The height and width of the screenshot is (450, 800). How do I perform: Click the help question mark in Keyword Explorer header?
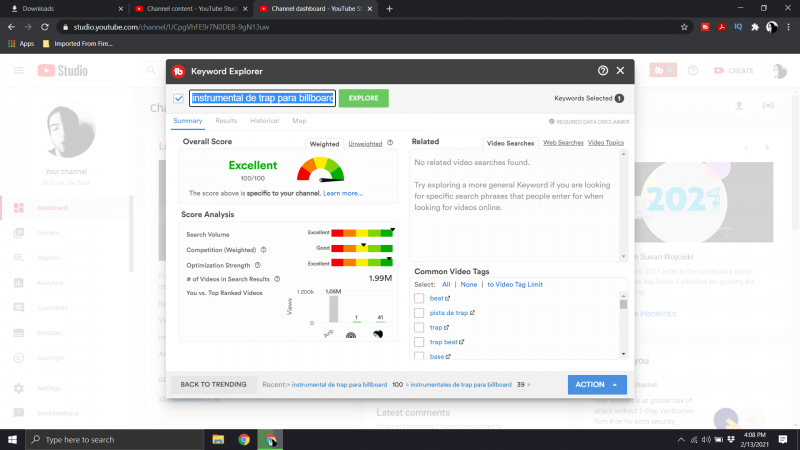click(x=603, y=71)
